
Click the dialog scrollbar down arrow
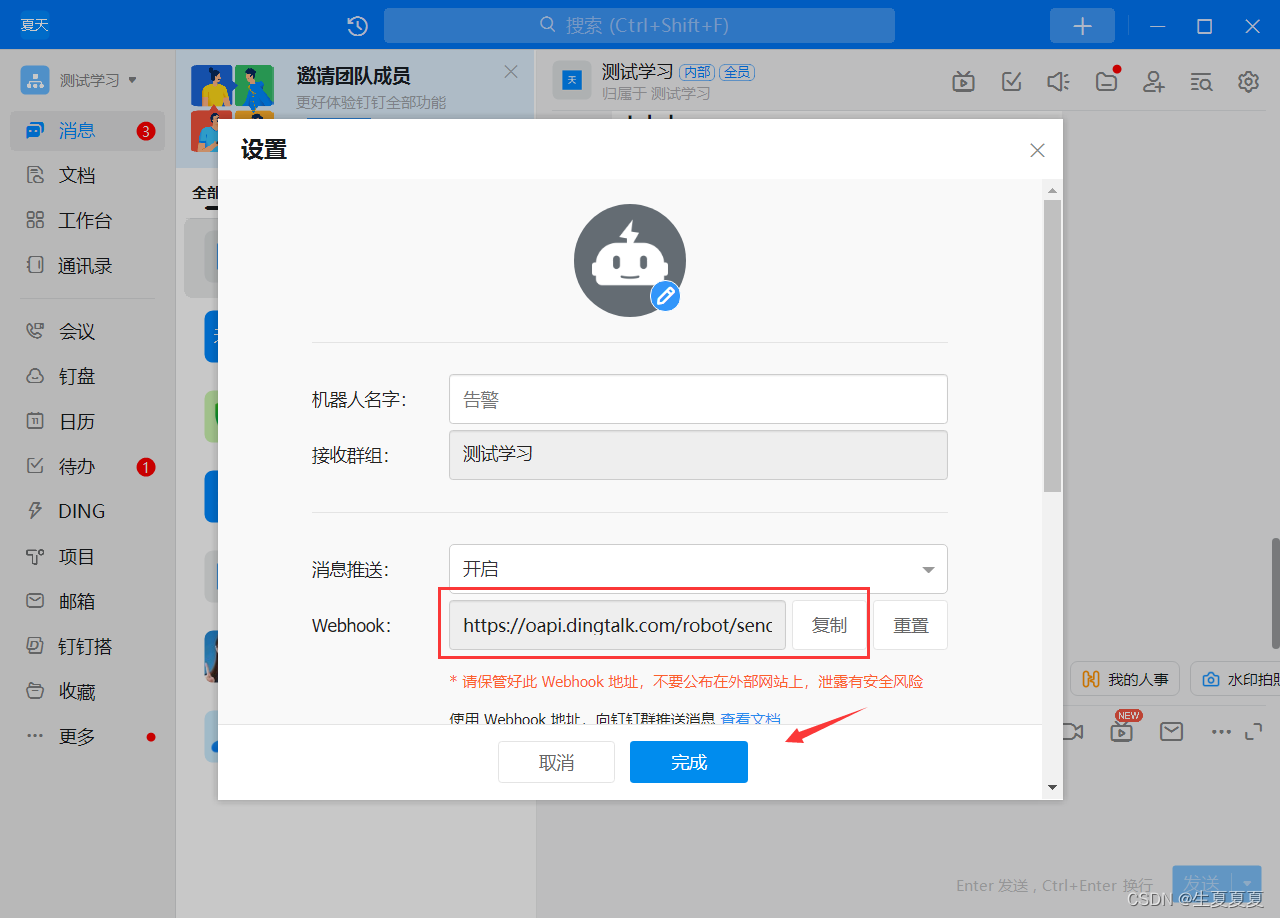1052,788
